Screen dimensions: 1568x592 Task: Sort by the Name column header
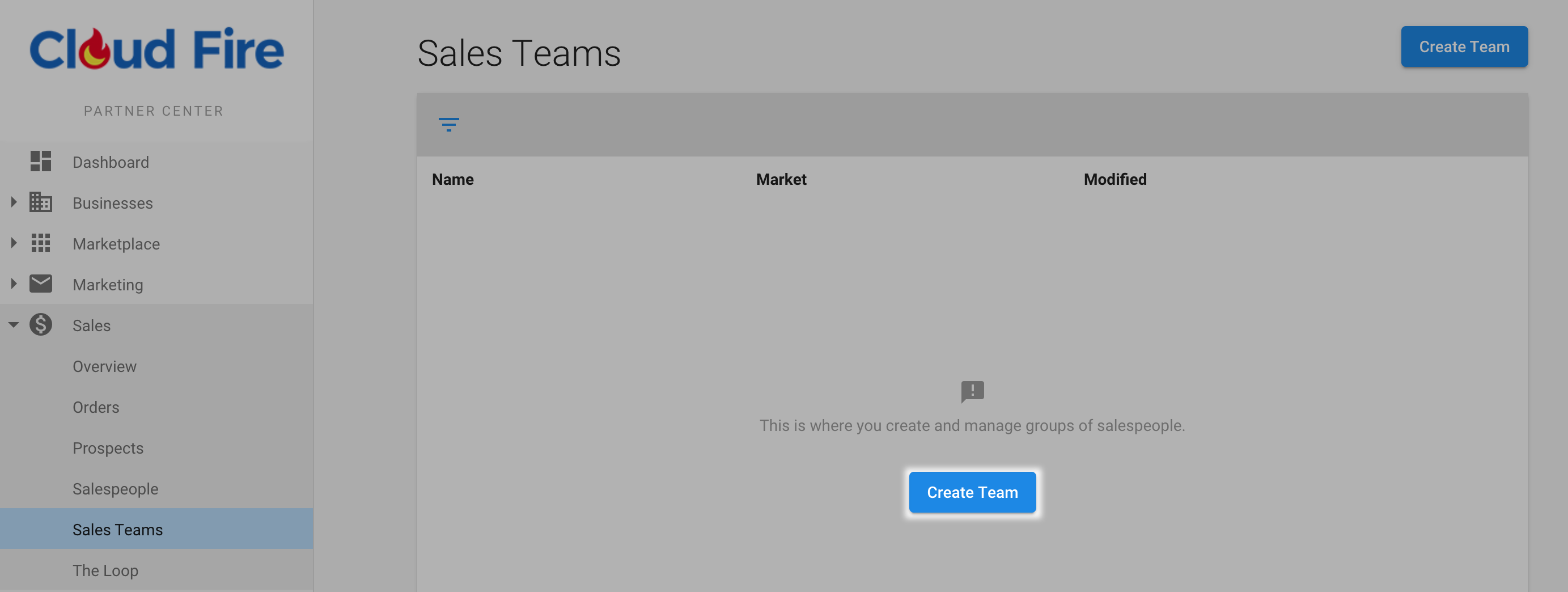[x=453, y=179]
